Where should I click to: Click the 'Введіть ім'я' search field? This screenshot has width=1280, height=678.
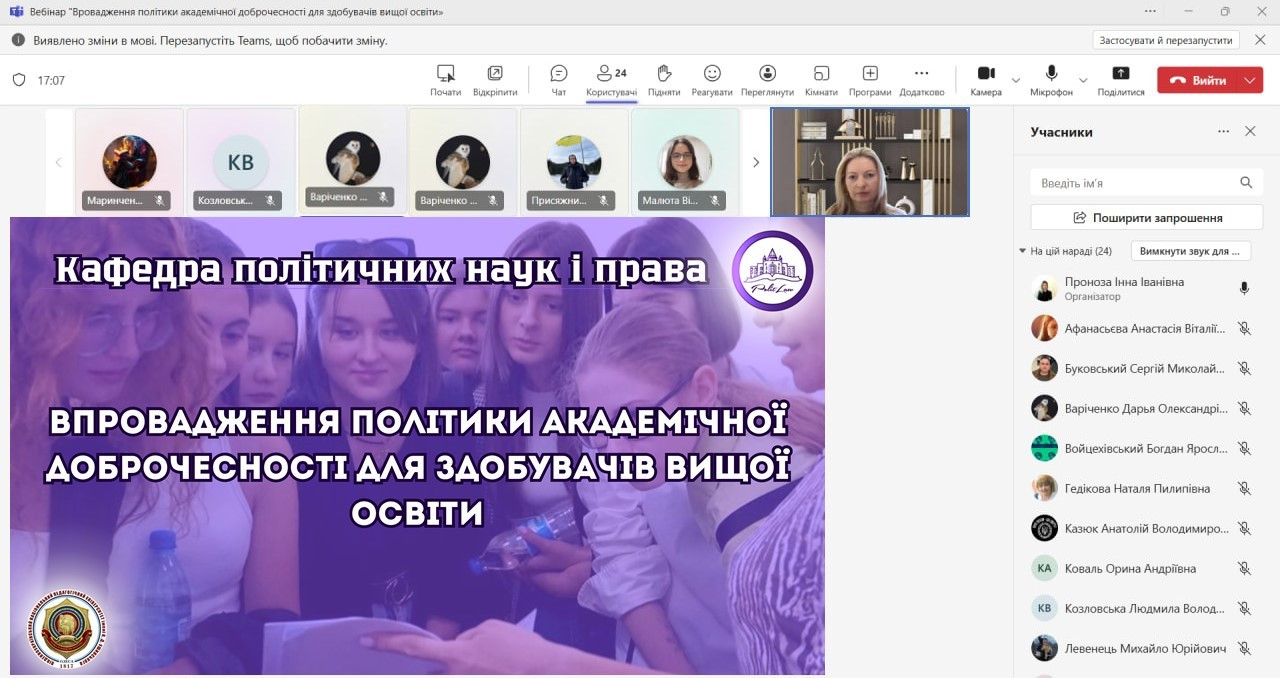coord(1135,183)
